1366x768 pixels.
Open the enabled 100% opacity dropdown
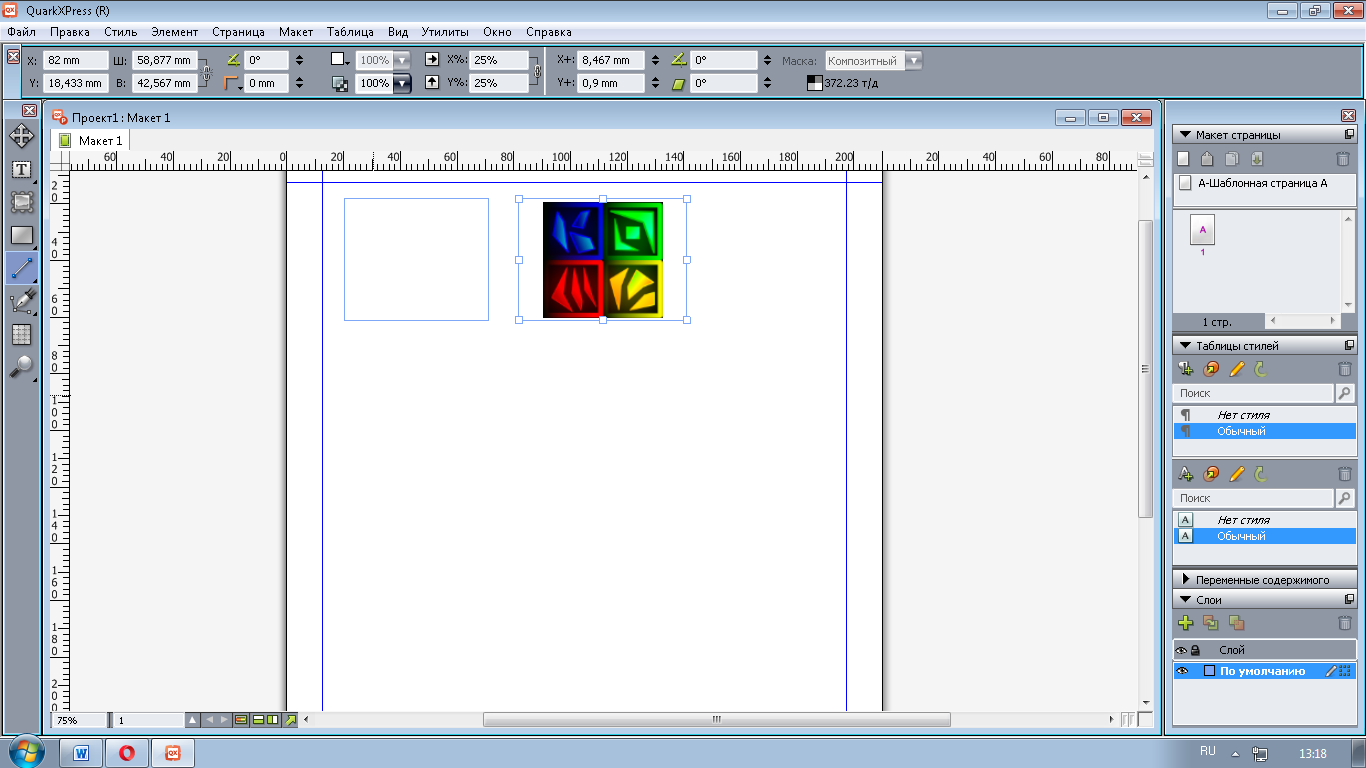(x=402, y=84)
